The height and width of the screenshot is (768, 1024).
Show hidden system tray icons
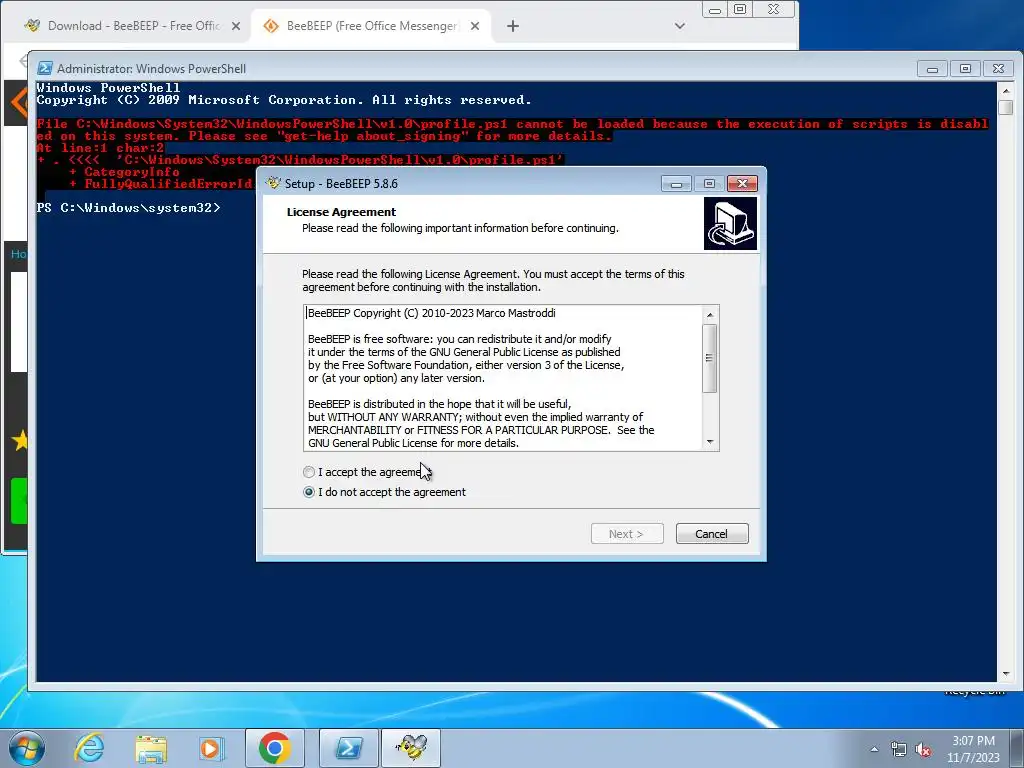coord(874,749)
